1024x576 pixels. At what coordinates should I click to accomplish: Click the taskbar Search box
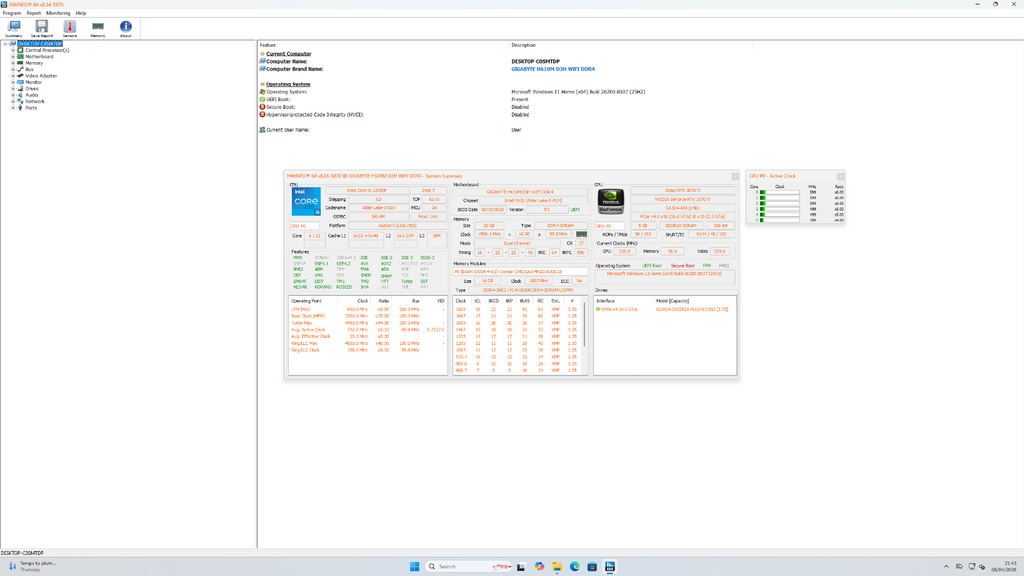[468, 566]
